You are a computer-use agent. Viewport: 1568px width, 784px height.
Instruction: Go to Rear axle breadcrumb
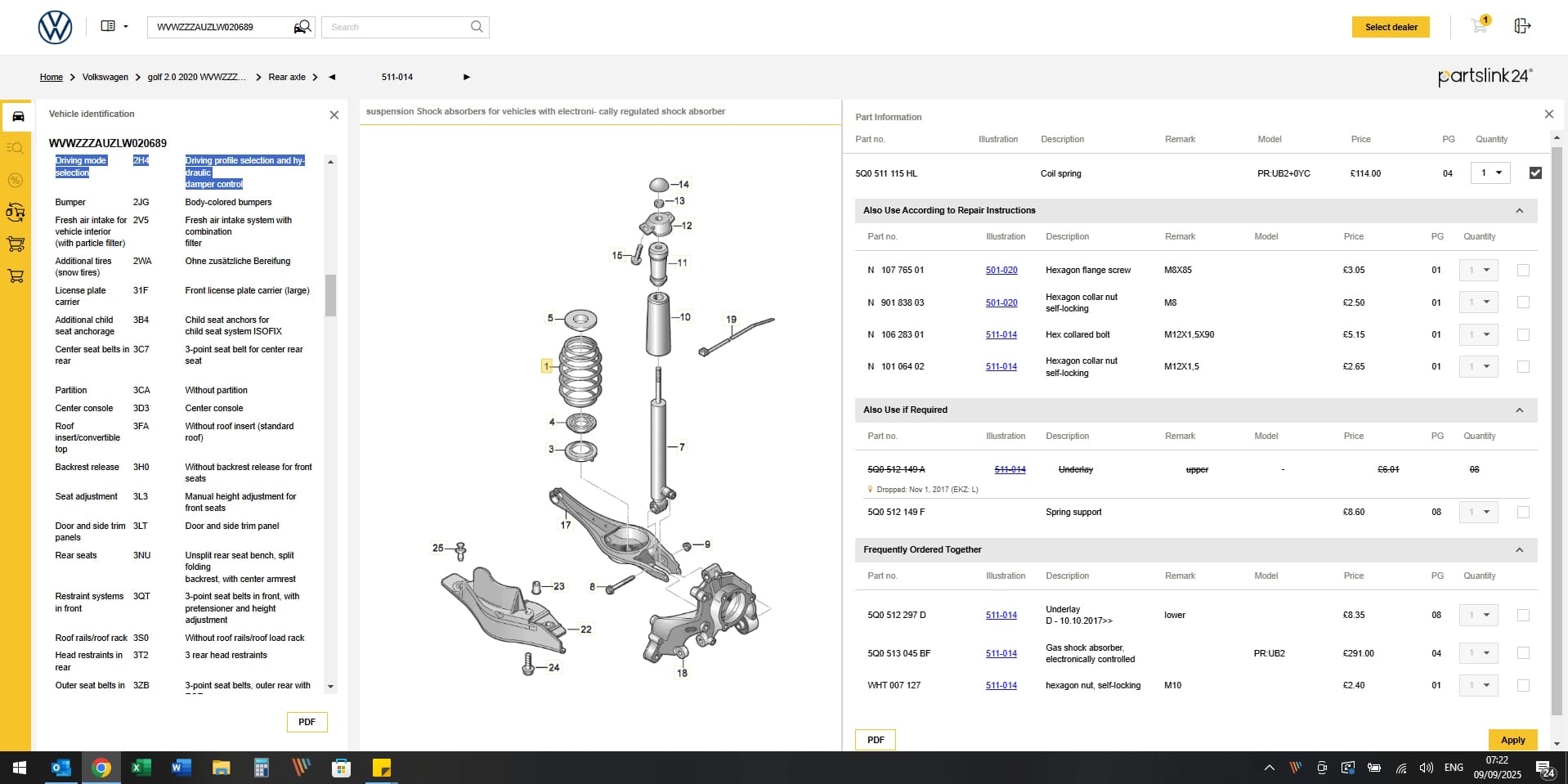coord(287,77)
